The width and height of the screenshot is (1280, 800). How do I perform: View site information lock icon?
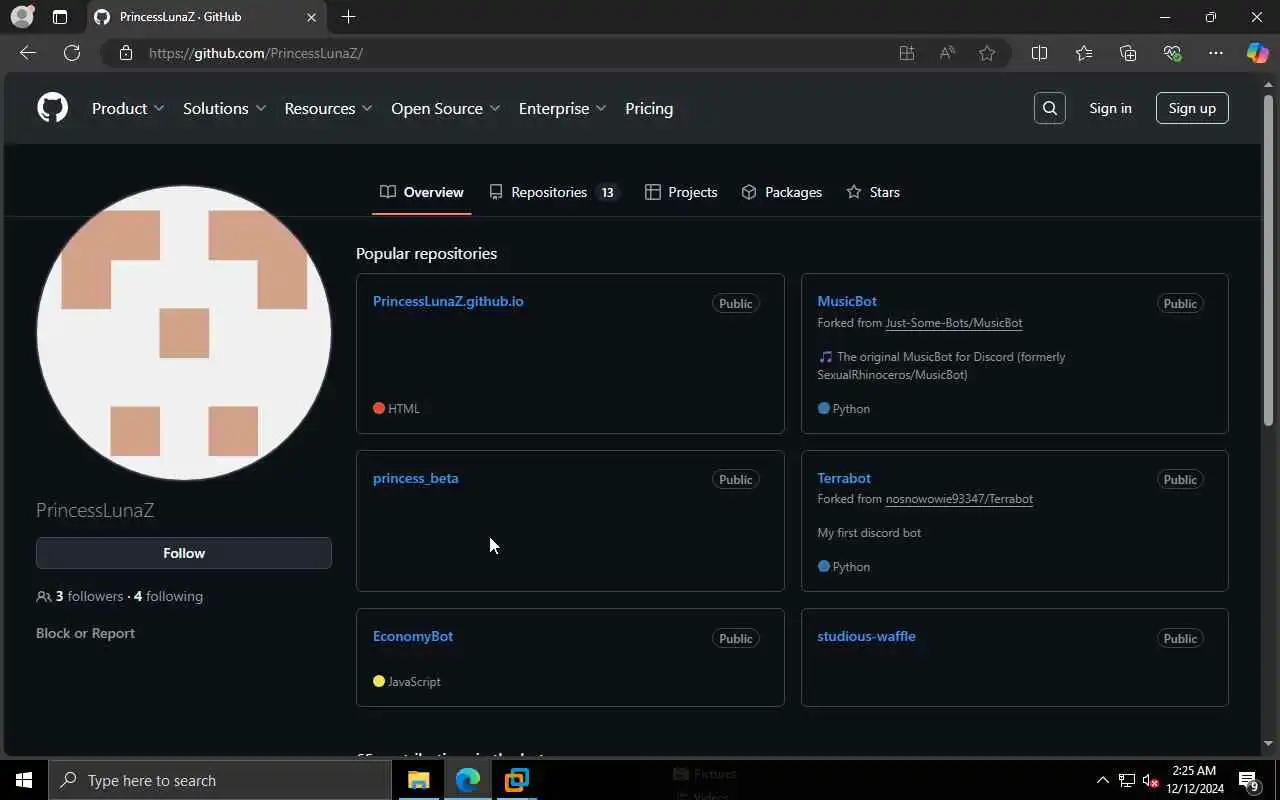[125, 53]
